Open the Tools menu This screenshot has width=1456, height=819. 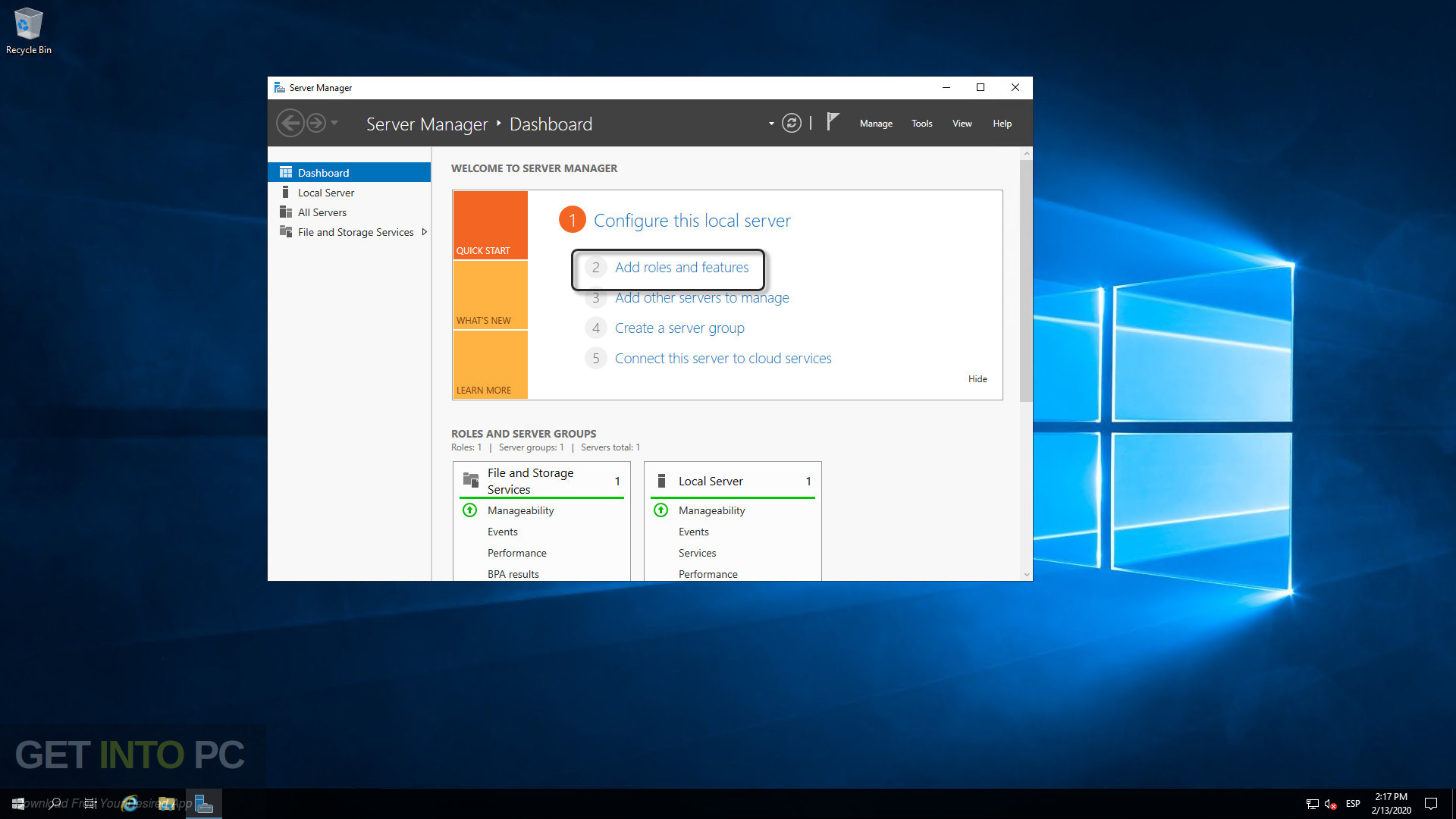pyautogui.click(x=921, y=123)
